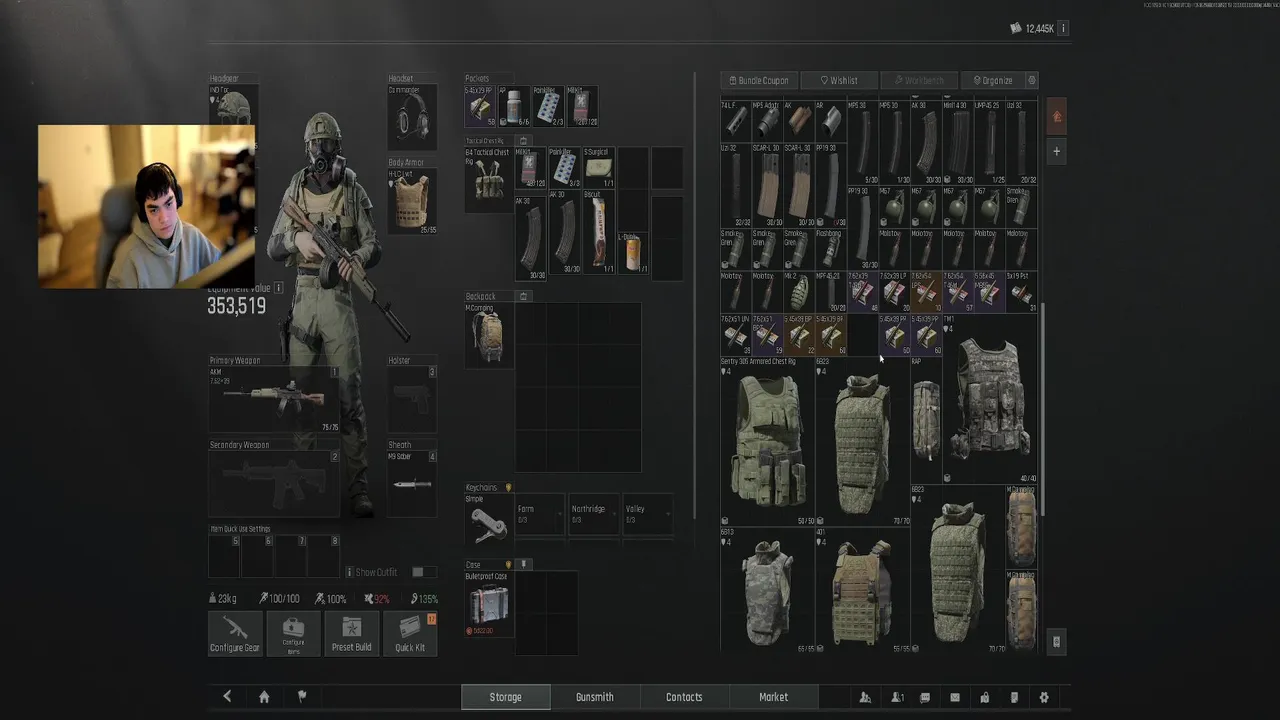Open the chat bubble icon
The width and height of the screenshot is (1280, 720).
click(x=924, y=697)
